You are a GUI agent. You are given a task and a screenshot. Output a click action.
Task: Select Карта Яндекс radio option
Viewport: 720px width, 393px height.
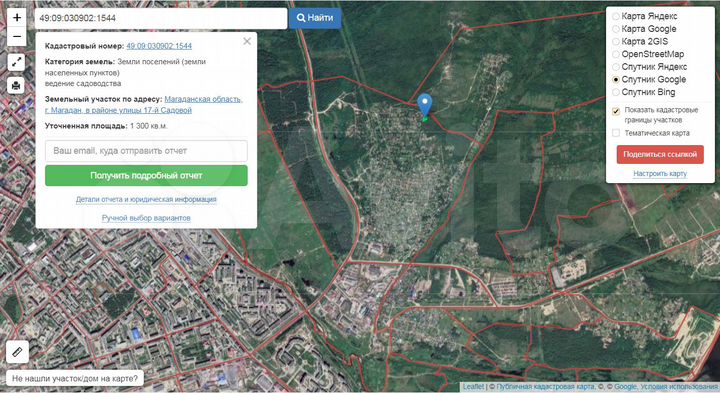click(x=616, y=17)
